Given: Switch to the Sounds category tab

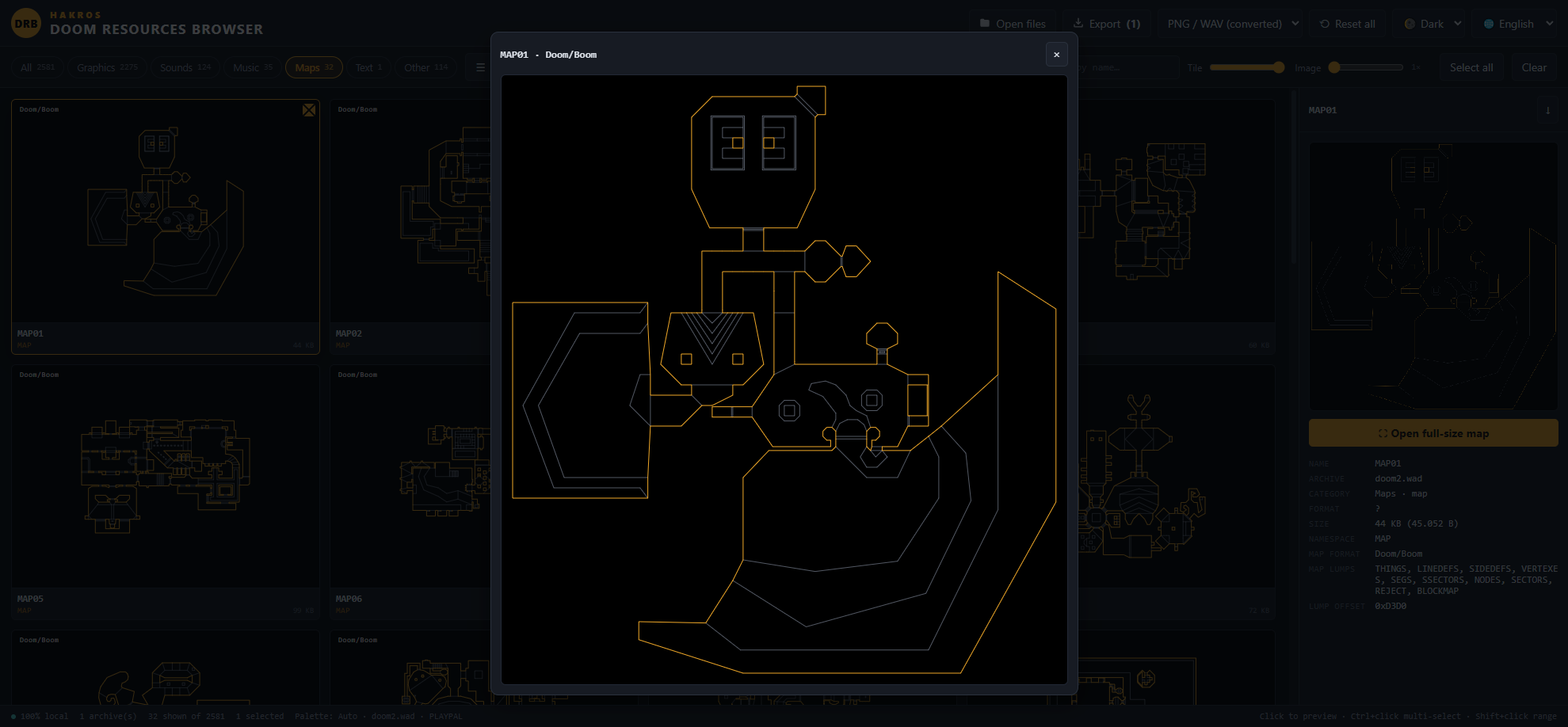Looking at the screenshot, I should [185, 67].
